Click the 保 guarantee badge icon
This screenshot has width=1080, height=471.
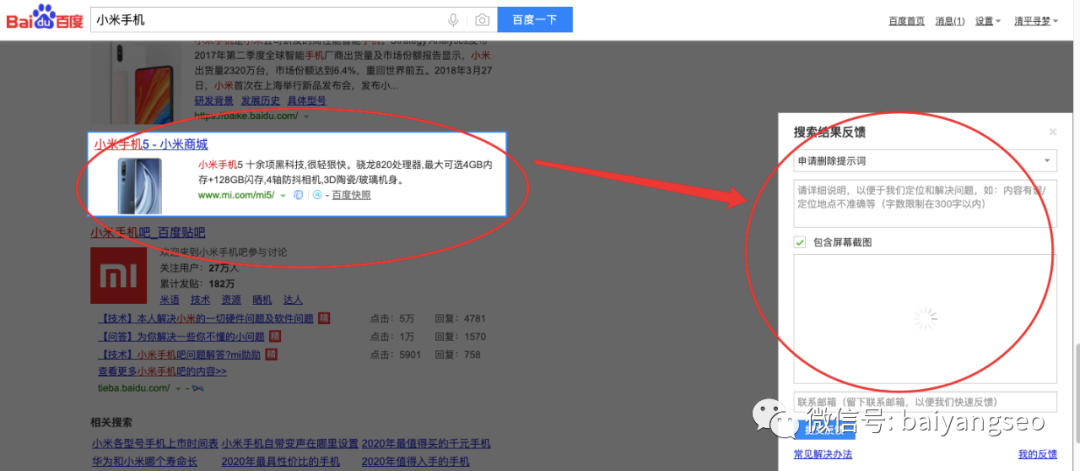pyautogui.click(x=298, y=196)
